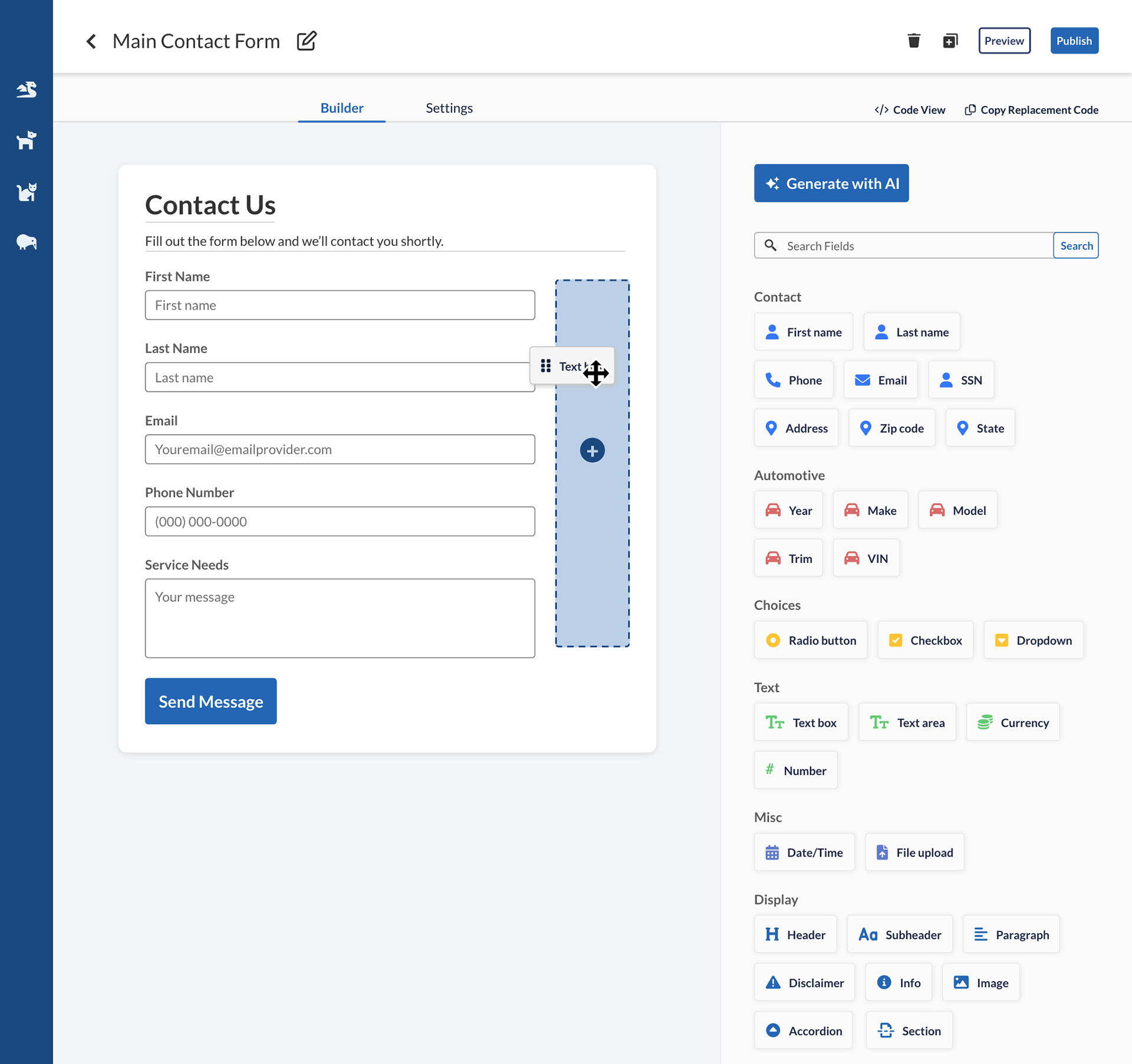Open the cat icon in left sidebar

27,192
